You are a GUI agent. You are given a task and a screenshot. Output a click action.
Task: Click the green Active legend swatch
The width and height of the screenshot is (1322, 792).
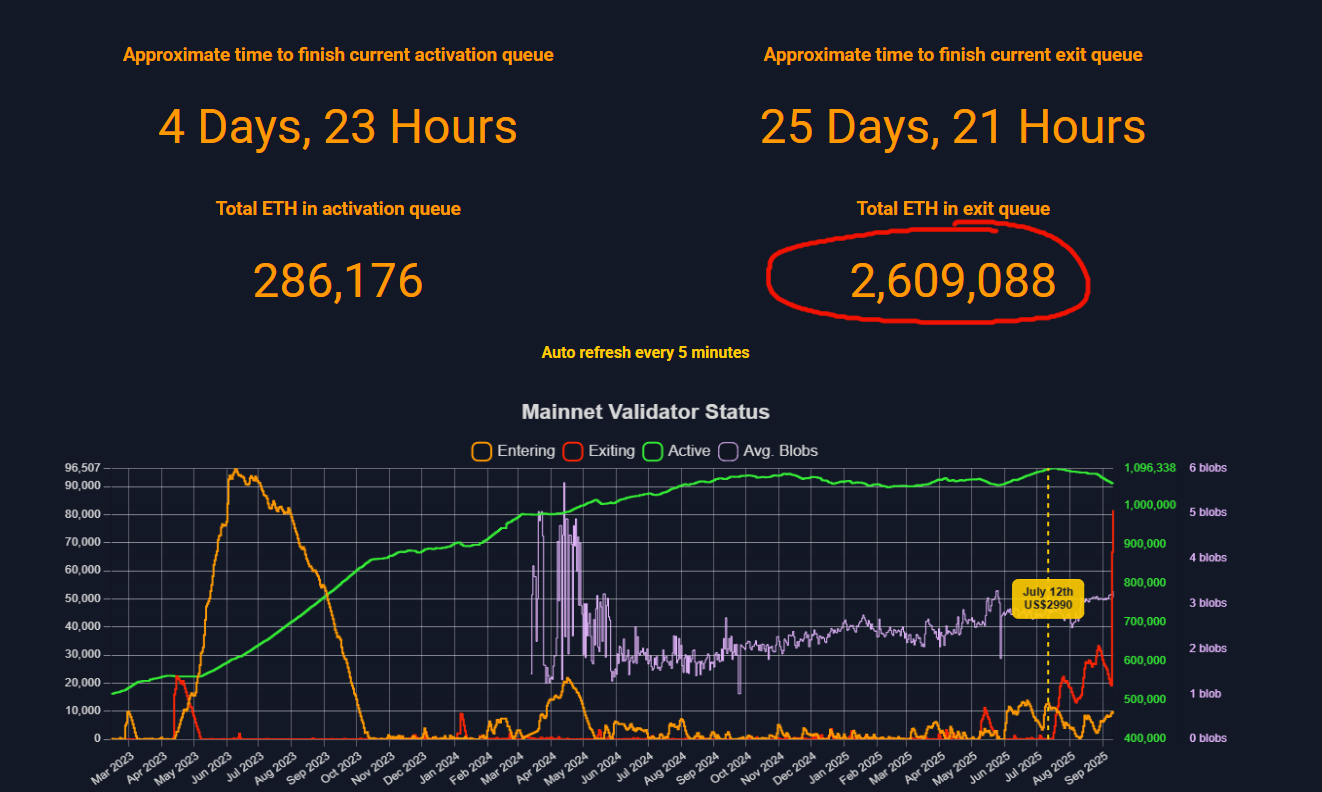click(653, 451)
